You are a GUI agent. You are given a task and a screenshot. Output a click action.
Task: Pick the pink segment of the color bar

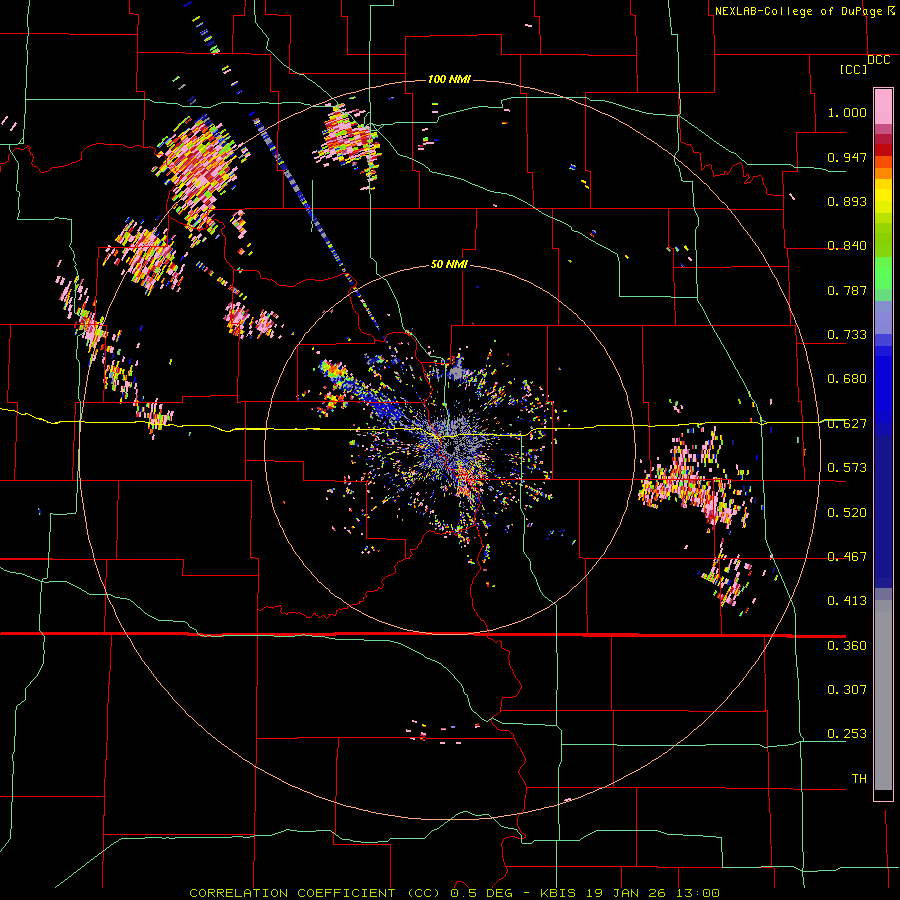tap(883, 106)
